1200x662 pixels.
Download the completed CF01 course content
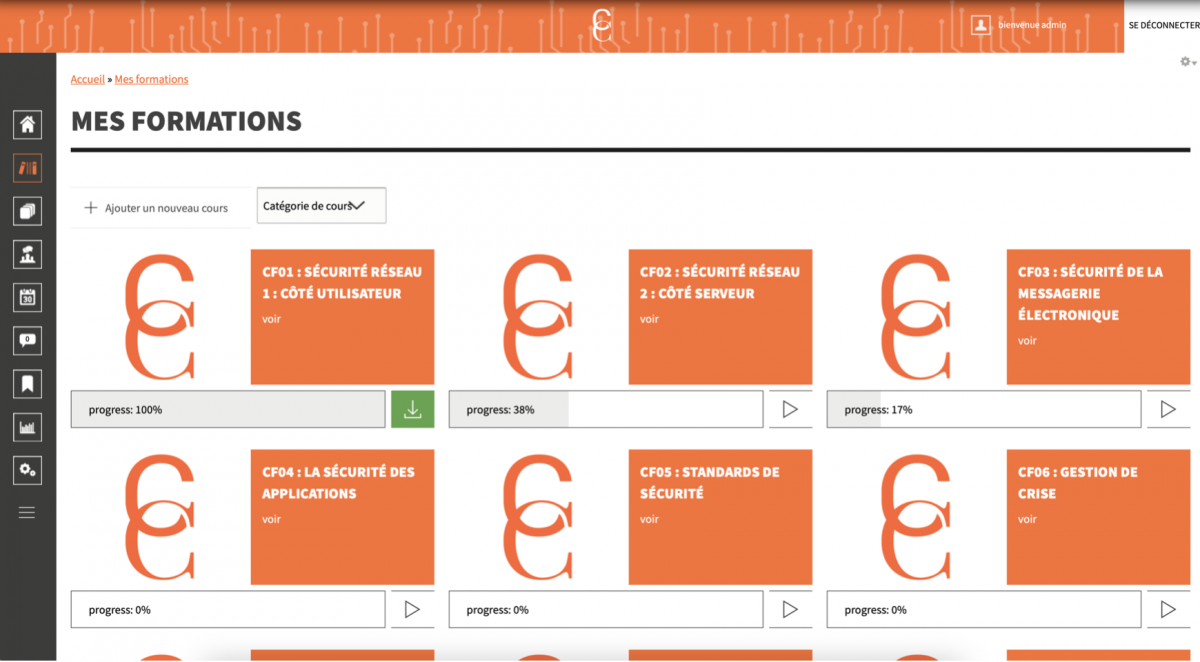pos(412,409)
